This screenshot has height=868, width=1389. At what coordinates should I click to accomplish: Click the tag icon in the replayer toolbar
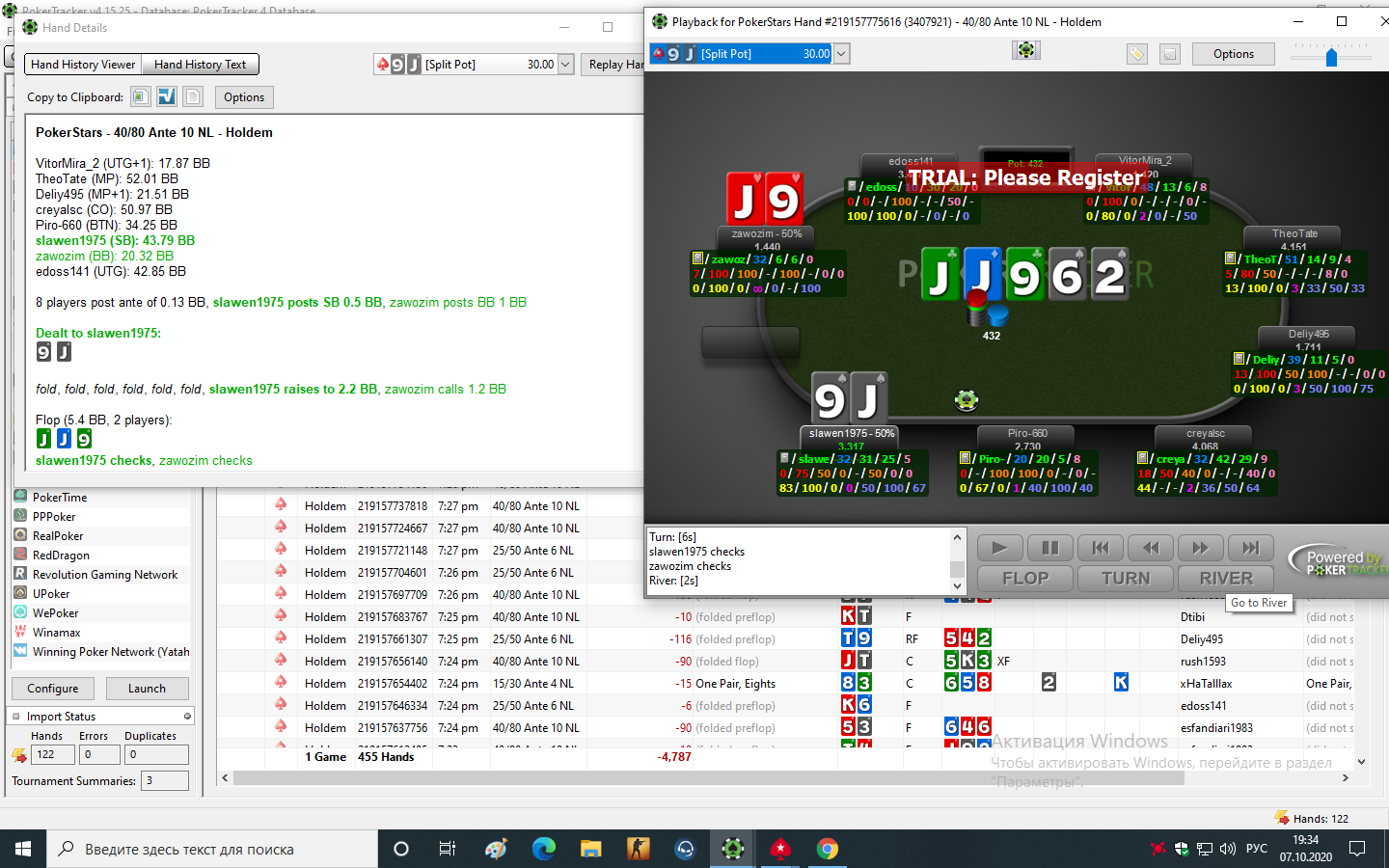(x=1137, y=54)
